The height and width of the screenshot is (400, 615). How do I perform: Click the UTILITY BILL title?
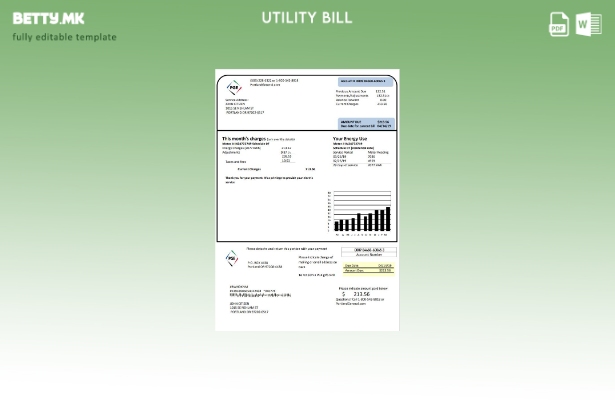click(307, 18)
